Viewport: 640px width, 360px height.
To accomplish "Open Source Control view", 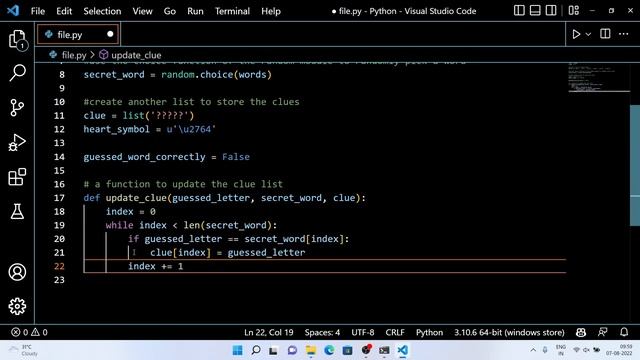I will click(17, 108).
